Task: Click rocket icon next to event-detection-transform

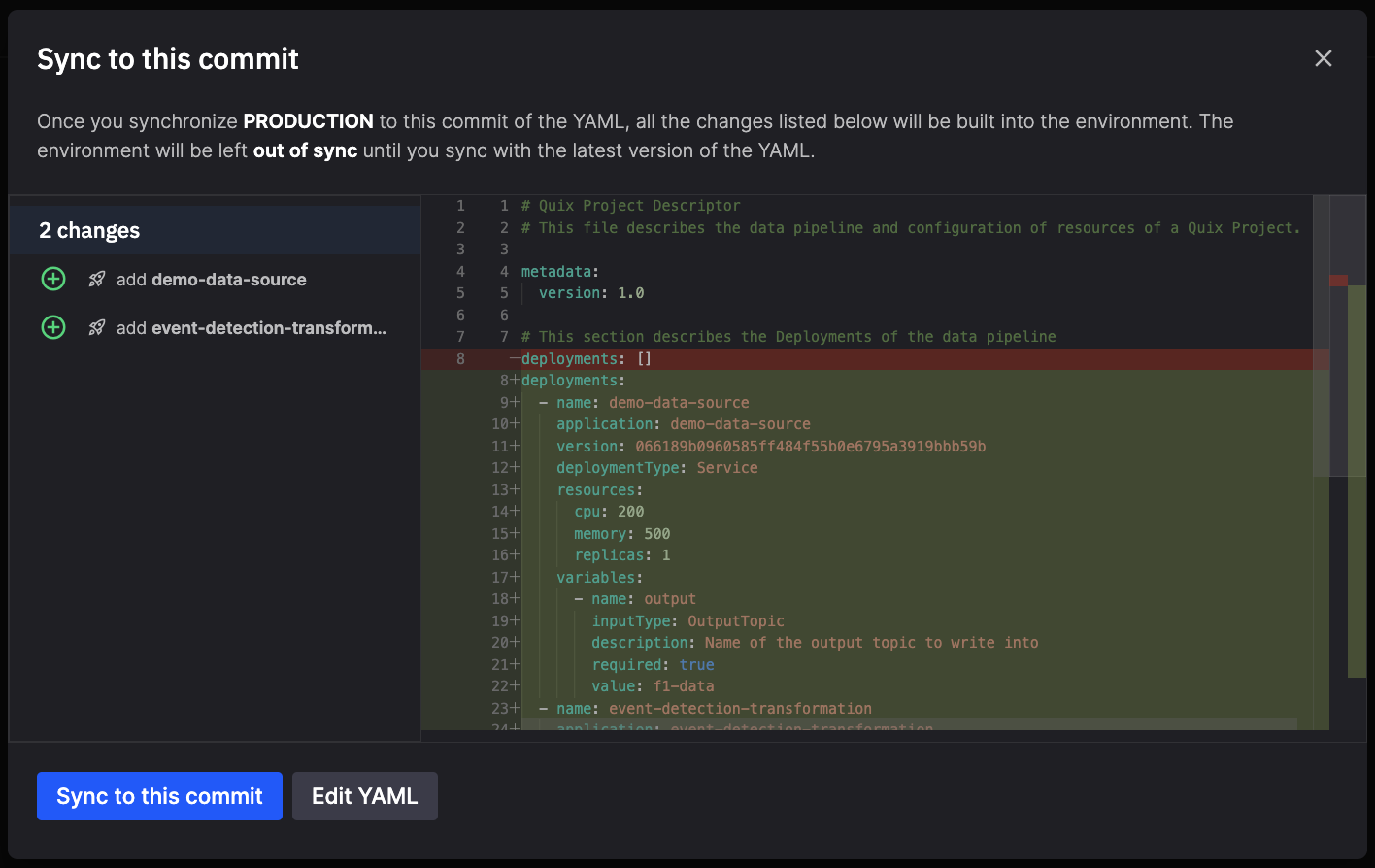Action: pyautogui.click(x=97, y=328)
